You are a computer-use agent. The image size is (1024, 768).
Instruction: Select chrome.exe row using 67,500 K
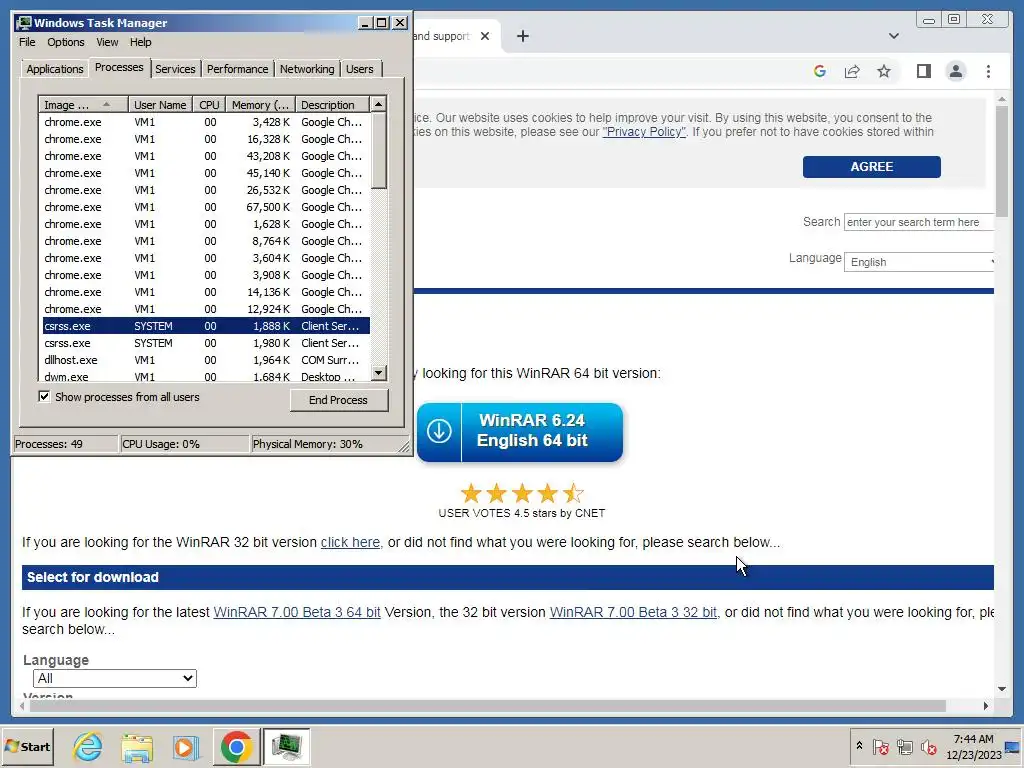click(x=206, y=207)
